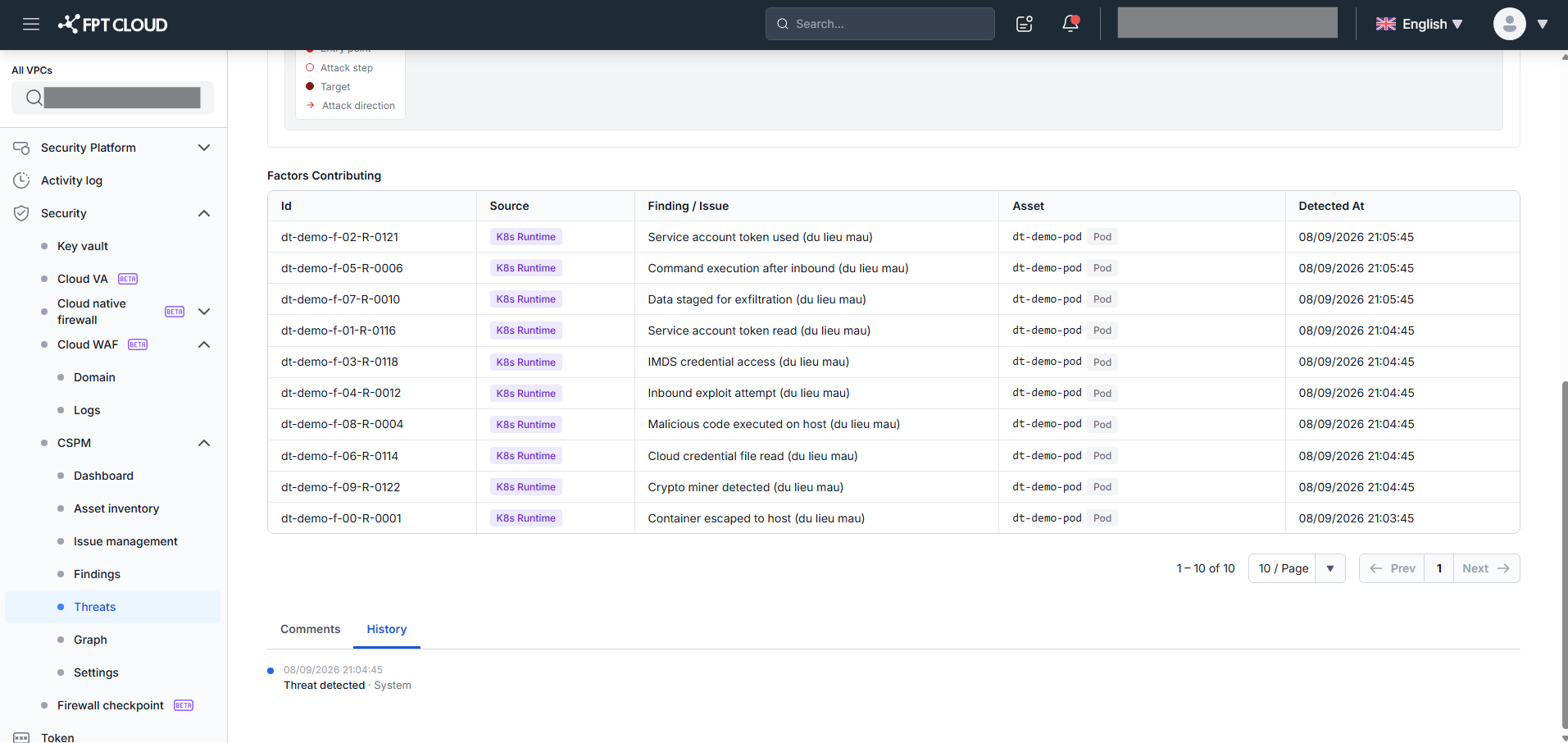Expand Cloud native firewall submenu
Viewport: 1568px width, 743px height.
[204, 312]
